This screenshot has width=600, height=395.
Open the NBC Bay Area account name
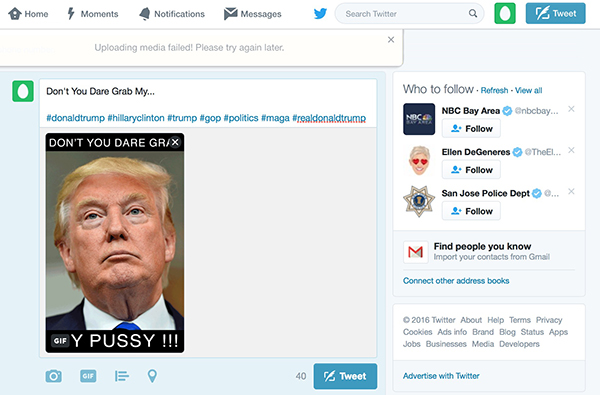click(x=471, y=111)
